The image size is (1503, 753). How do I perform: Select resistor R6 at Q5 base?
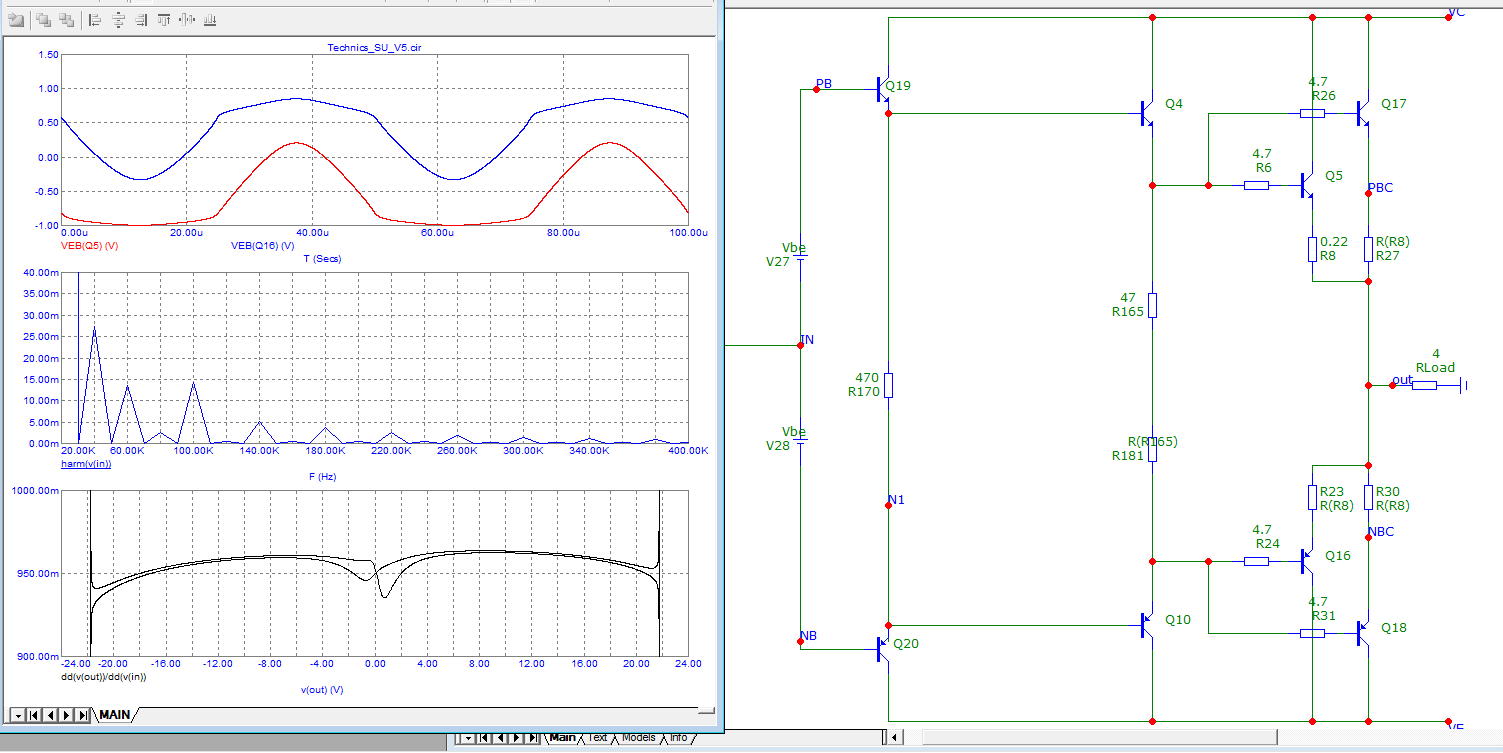pos(1257,185)
